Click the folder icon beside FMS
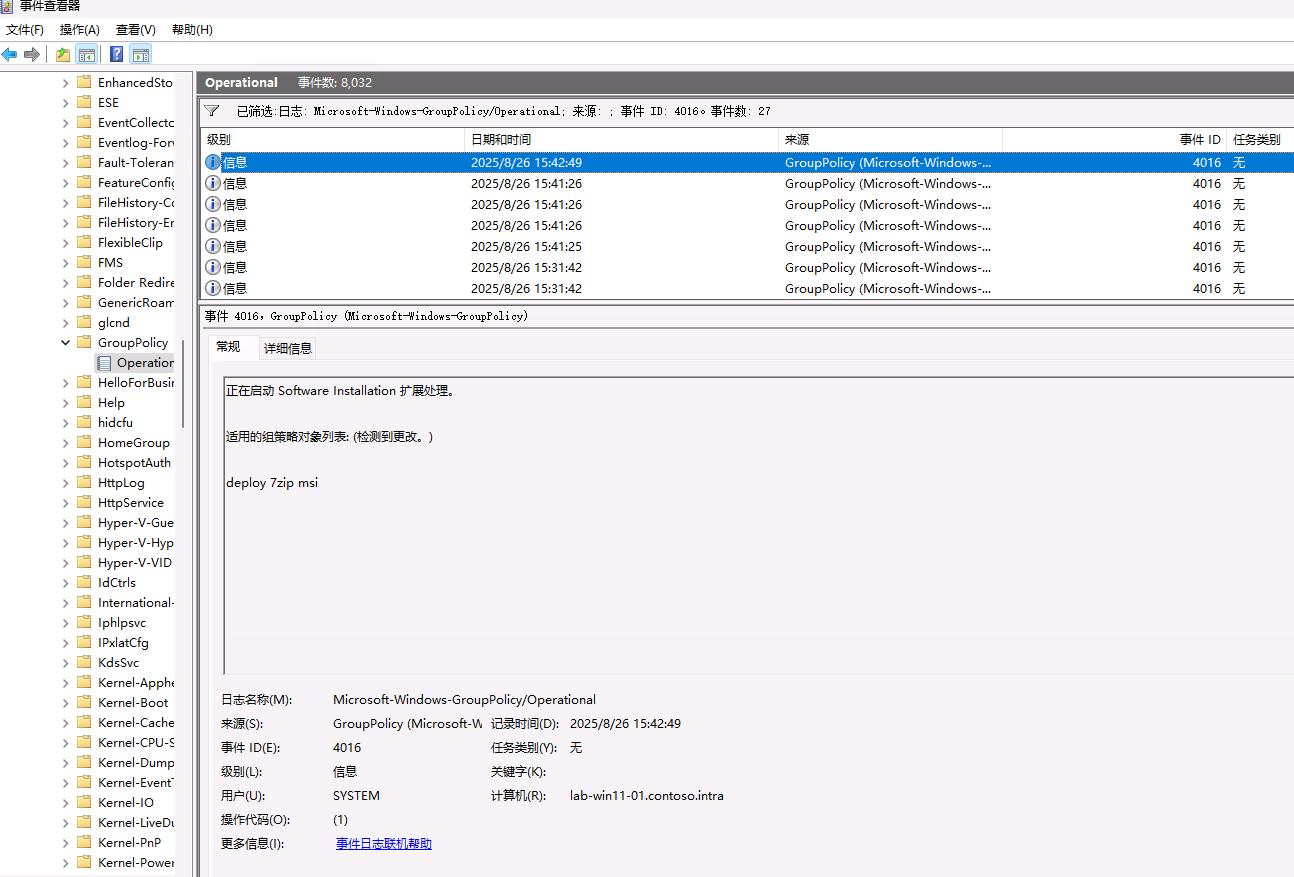 (84, 262)
